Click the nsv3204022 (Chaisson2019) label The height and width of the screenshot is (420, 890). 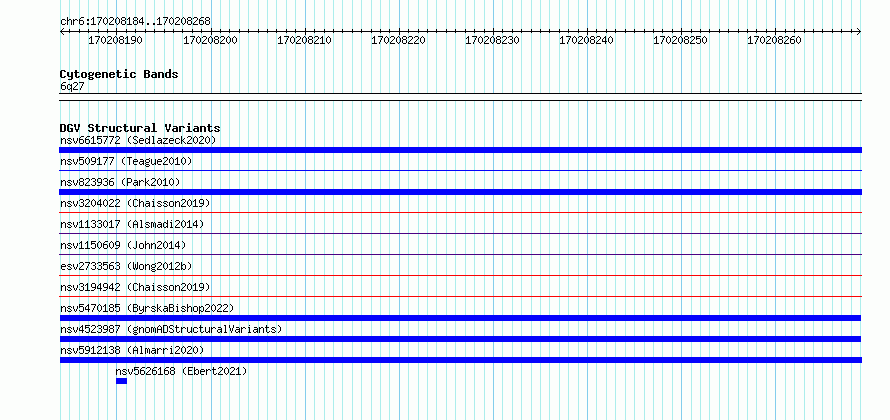135,203
